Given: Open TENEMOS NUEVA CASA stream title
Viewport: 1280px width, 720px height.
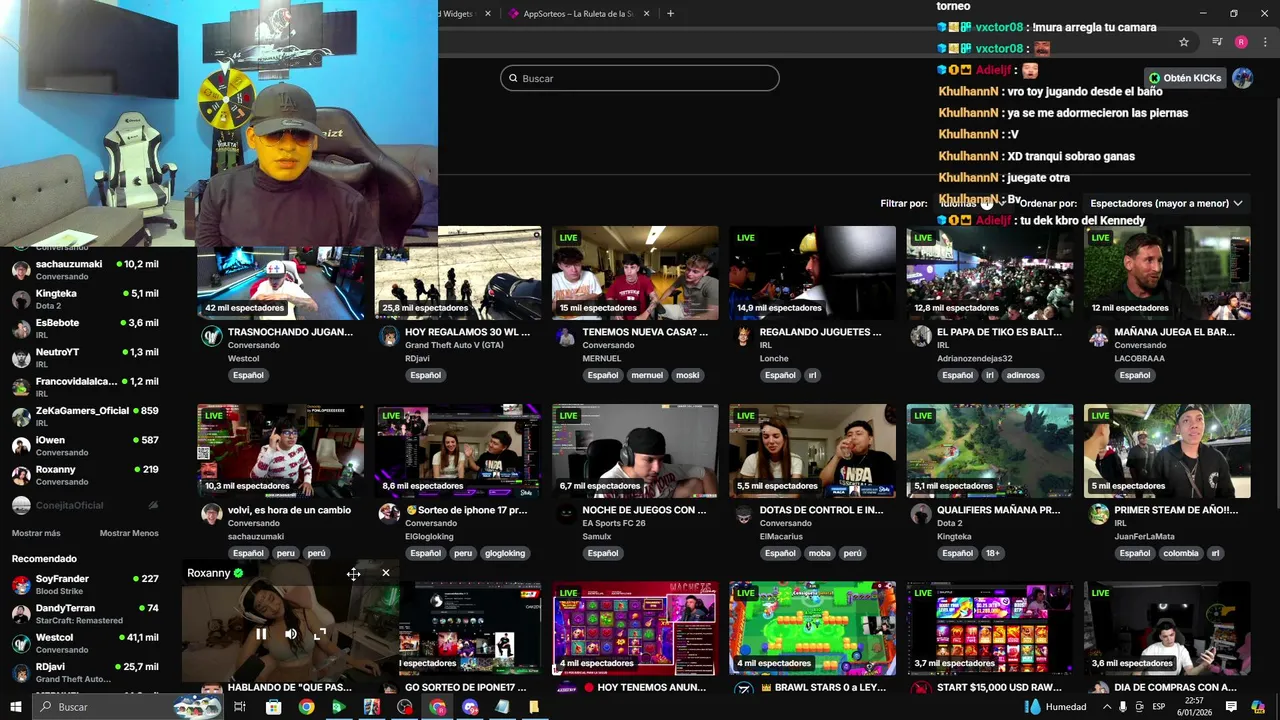Looking at the screenshot, I should (645, 332).
